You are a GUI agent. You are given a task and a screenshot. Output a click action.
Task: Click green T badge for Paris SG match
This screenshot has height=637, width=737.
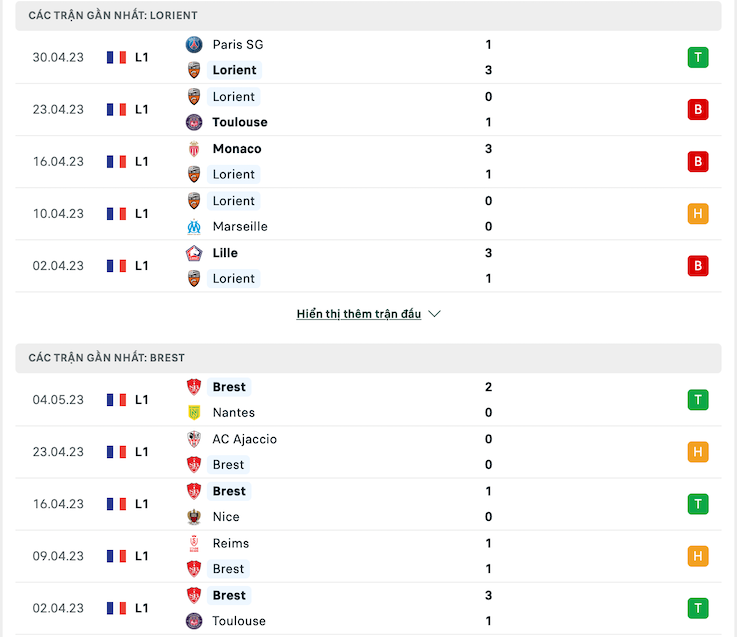tap(698, 57)
